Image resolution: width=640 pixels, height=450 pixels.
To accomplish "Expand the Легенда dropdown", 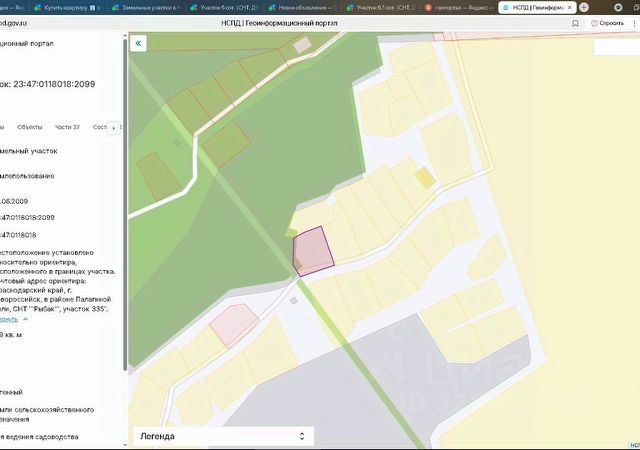I will [x=223, y=436].
